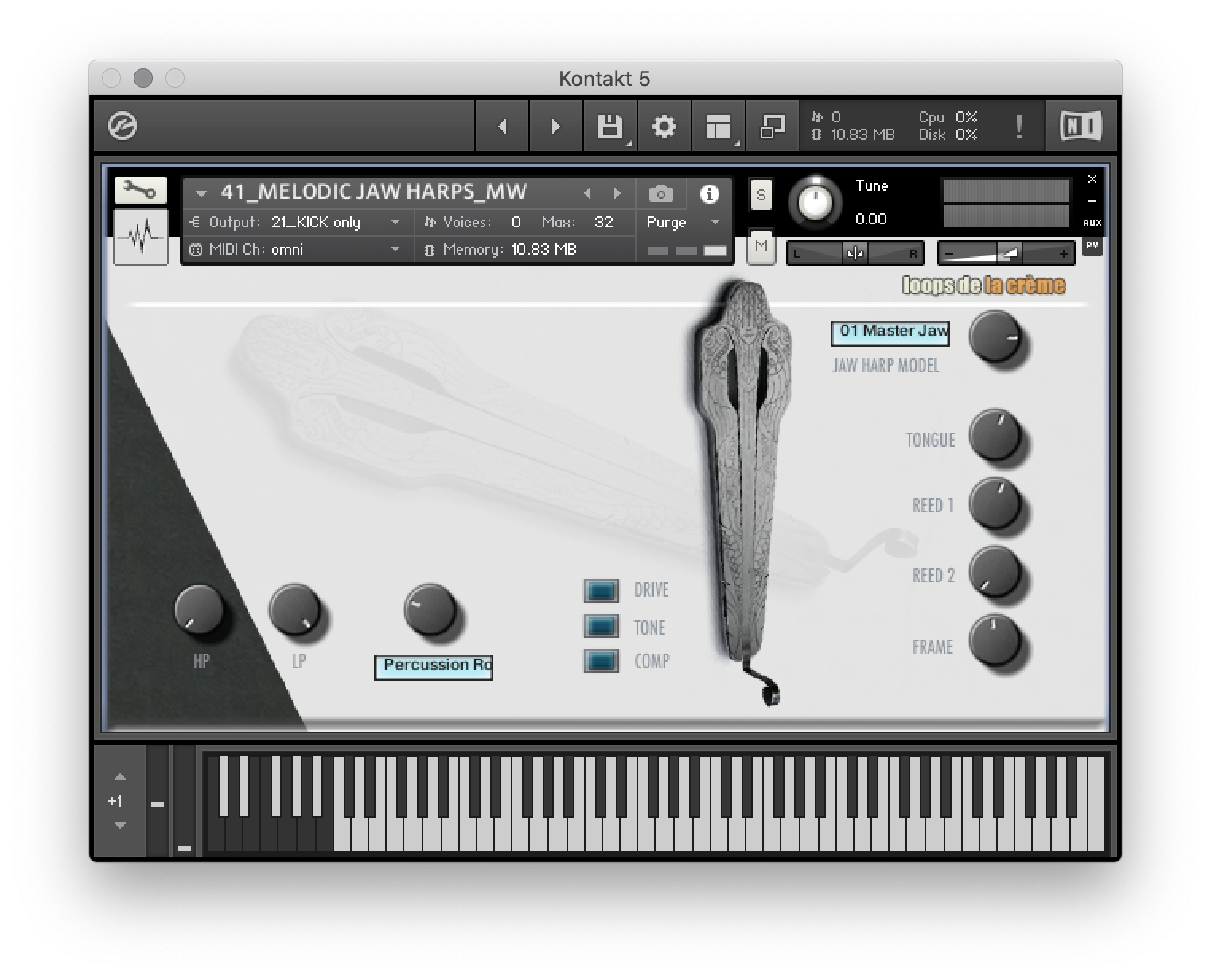Click the reverb amount knob above Percussion Room
The image size is (1211, 980).
click(430, 610)
